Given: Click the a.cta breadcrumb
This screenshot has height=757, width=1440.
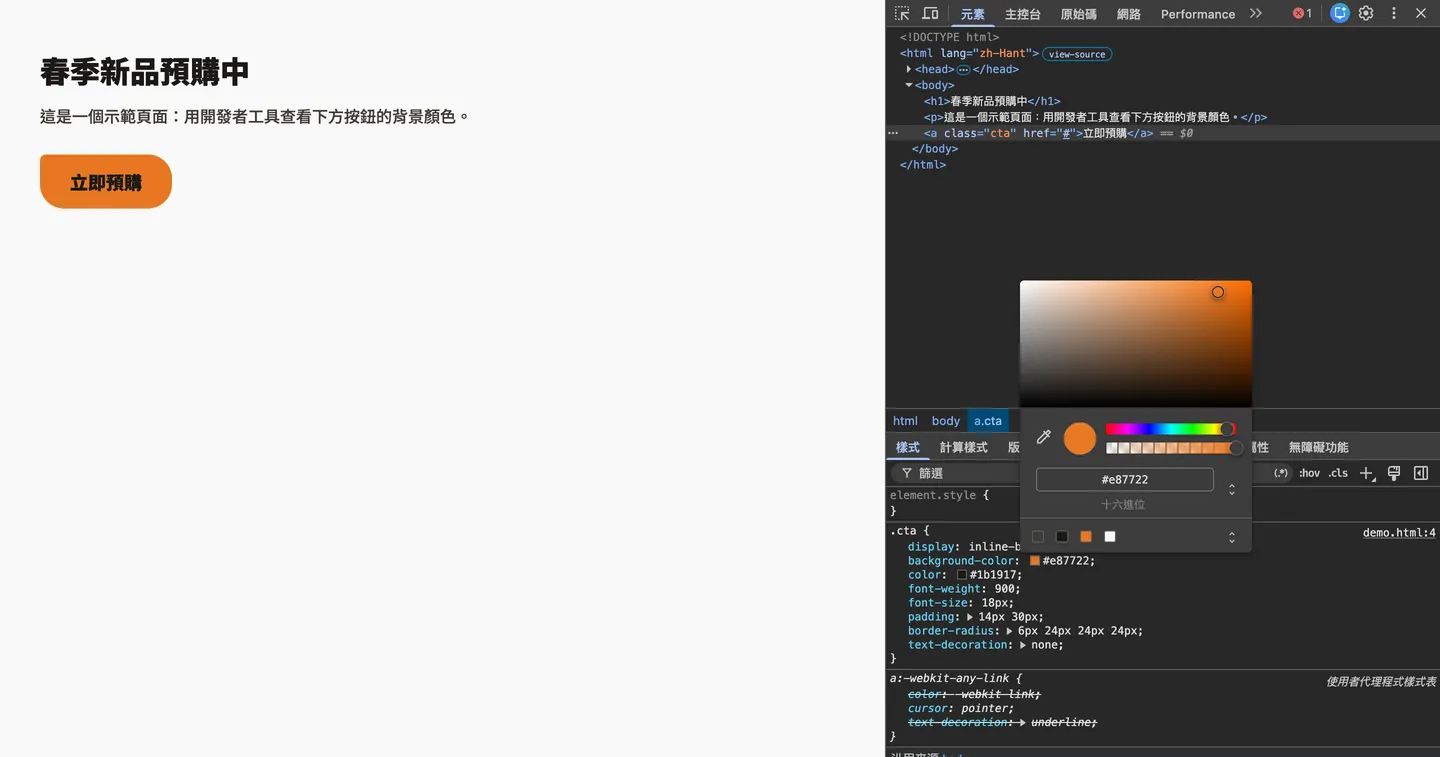Looking at the screenshot, I should (988, 421).
